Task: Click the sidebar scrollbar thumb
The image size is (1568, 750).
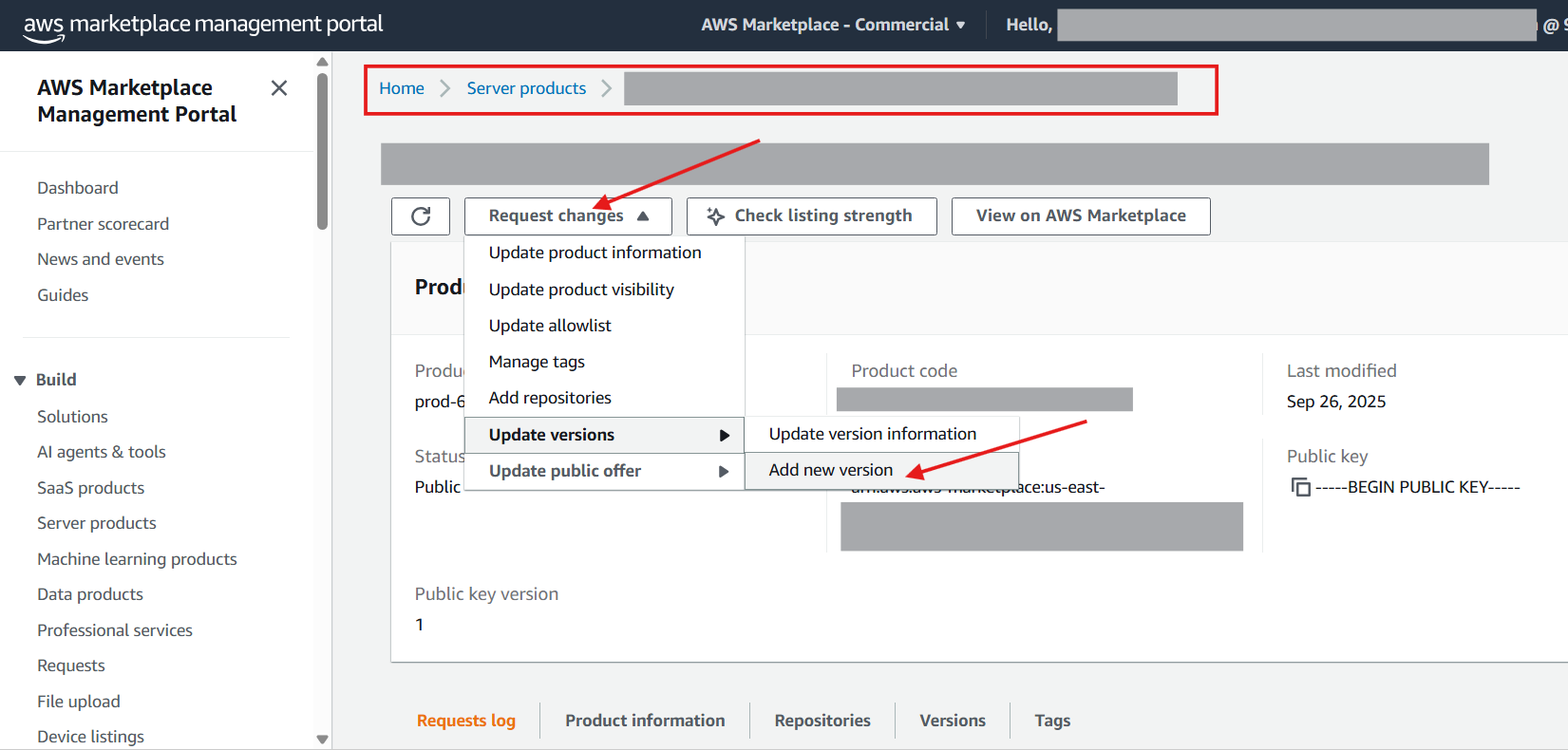Action: pos(322,152)
